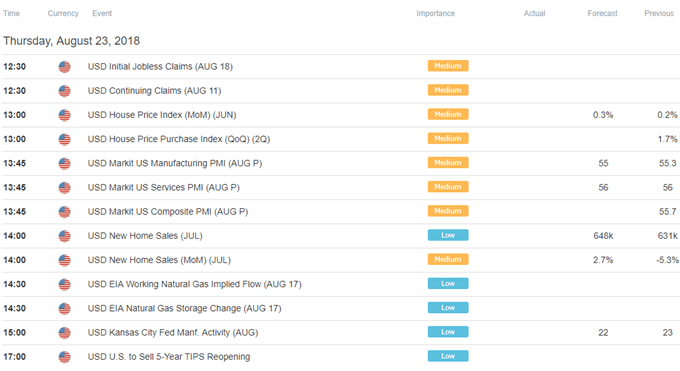This screenshot has width=680, height=371.
Task: Open USD Kansas City Fed Manf. Activity (AUG)
Action: point(173,333)
